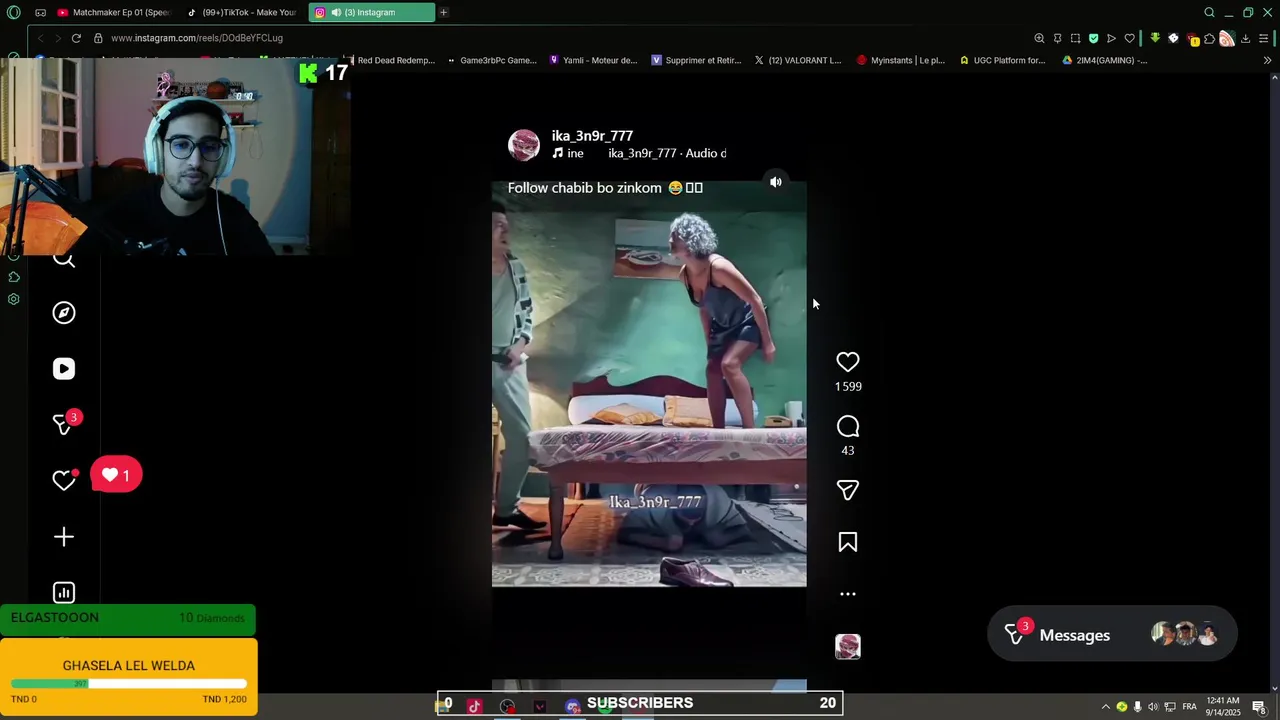1280x720 pixels.
Task: Open the Yamli - Moteur de... bookmark
Action: [x=594, y=60]
